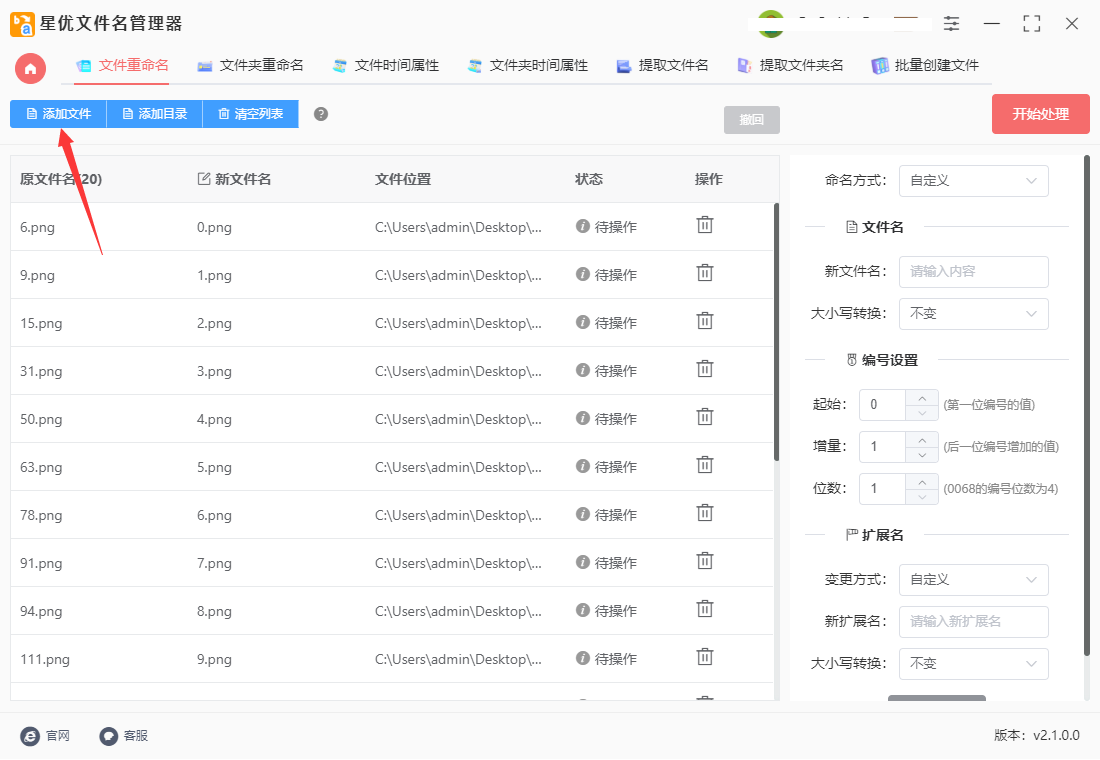Click the user avatar in title bar
This screenshot has width=1100, height=760.
pos(771,24)
